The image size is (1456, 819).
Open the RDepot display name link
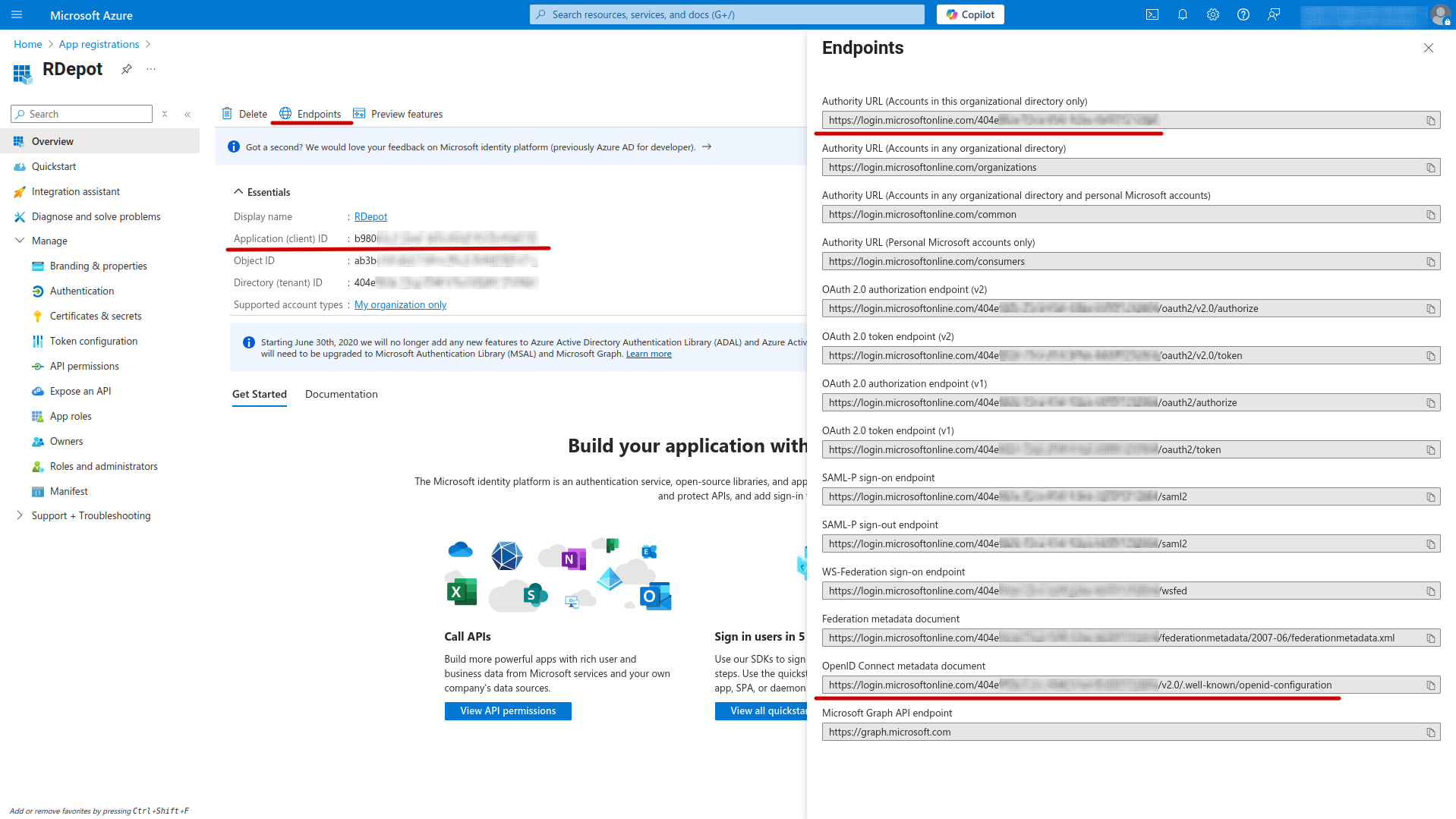point(370,216)
